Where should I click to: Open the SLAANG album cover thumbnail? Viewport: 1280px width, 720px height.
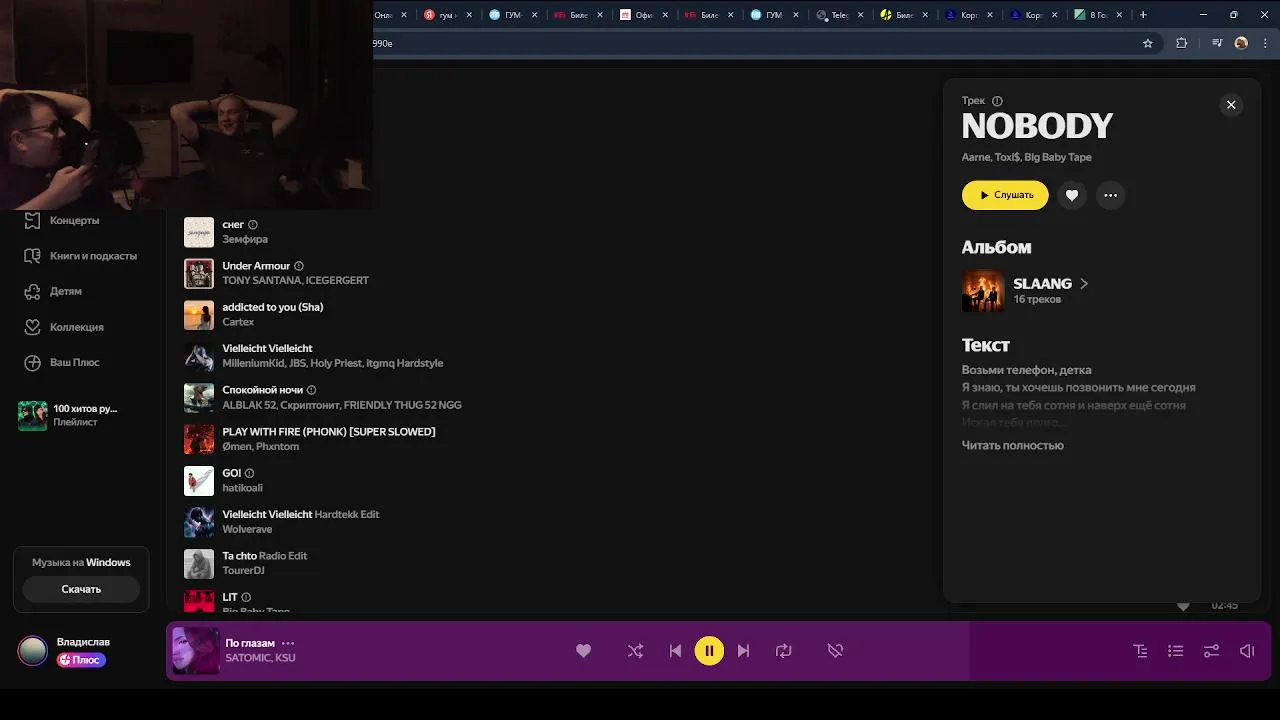(983, 291)
